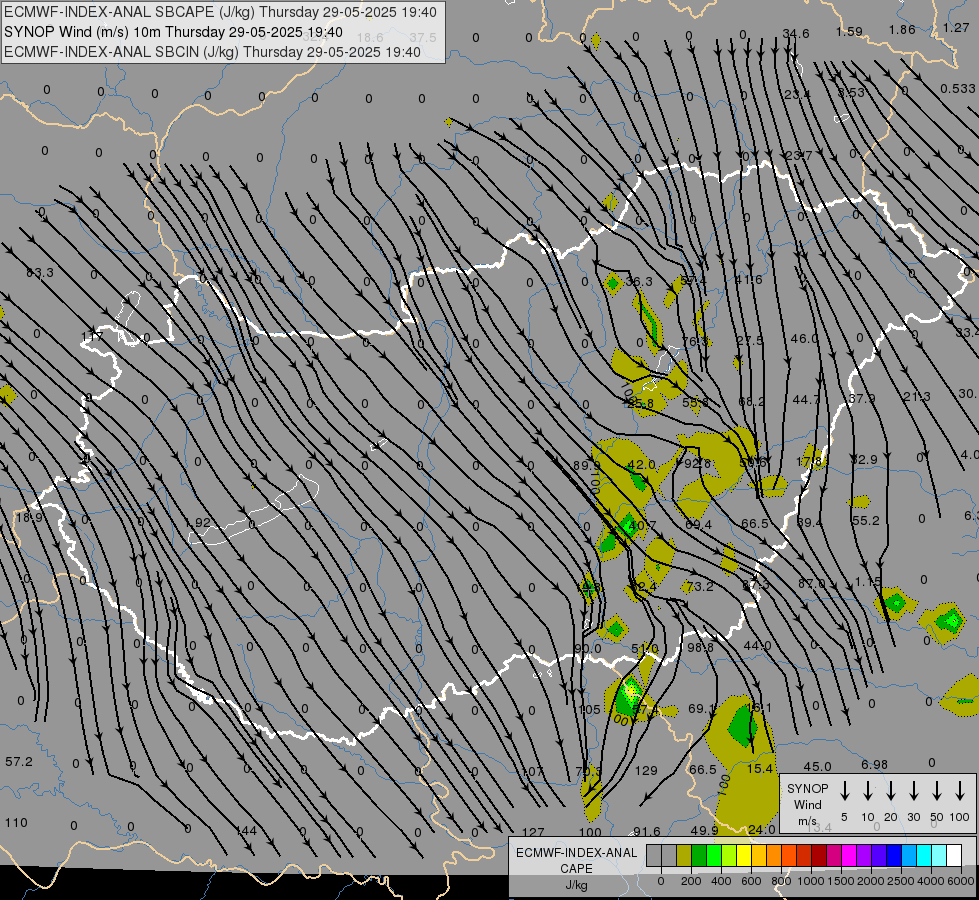This screenshot has height=900, width=979.
Task: Click the 1500 tick label on CAPE scale
Action: tap(840, 881)
